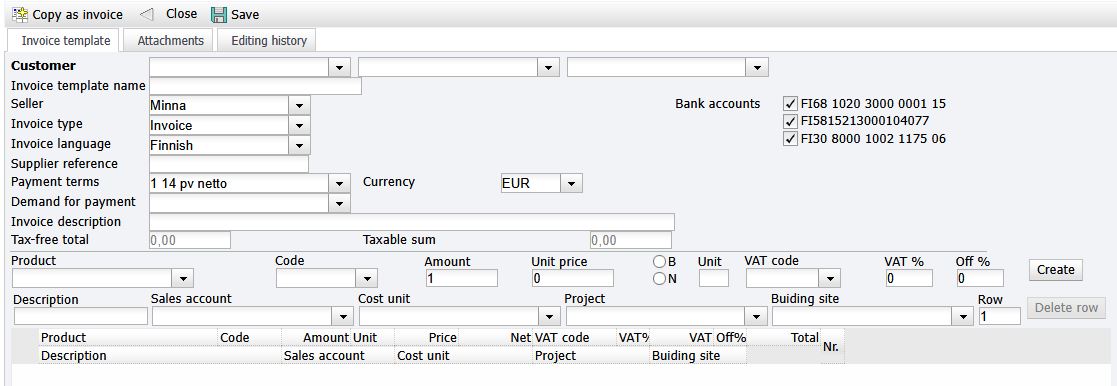The image size is (1117, 386).
Task: Open the VAT code dropdown
Action: (830, 278)
